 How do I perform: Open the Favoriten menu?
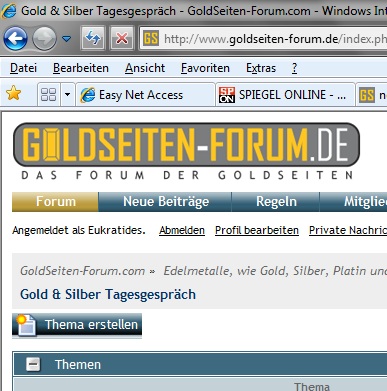coord(205,68)
